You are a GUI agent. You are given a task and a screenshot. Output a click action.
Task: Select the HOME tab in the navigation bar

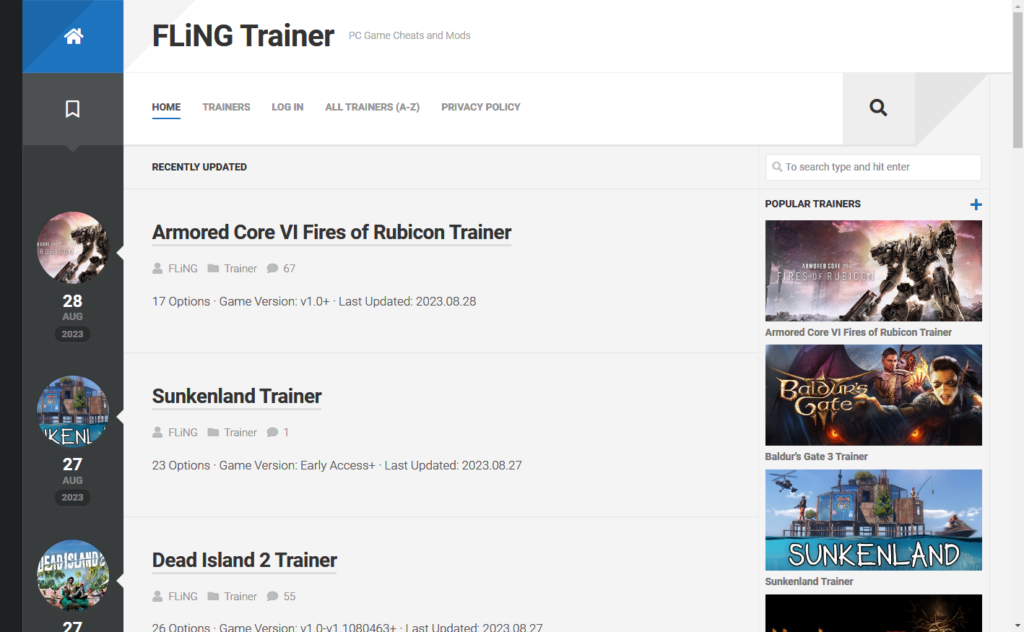[166, 107]
